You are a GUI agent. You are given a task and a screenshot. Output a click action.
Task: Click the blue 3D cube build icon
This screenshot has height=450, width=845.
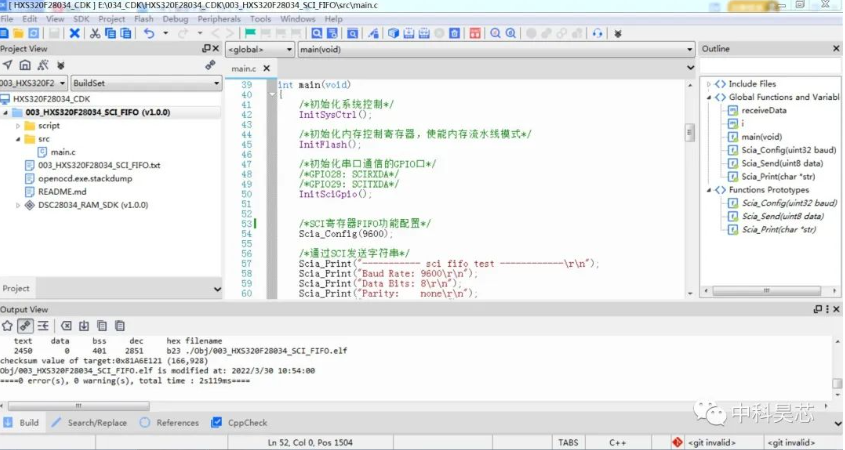(393, 33)
